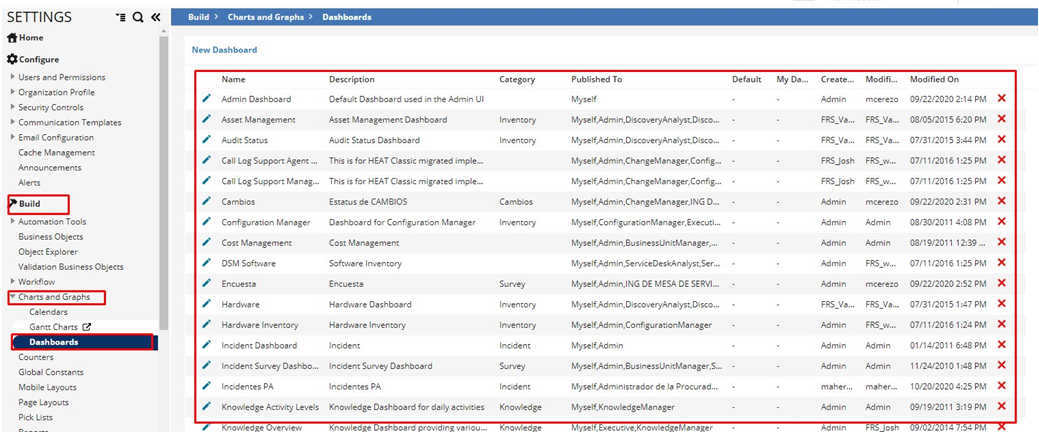Click Build in the breadcrumb bar
Image resolution: width=1039 pixels, height=432 pixels.
coord(198,17)
